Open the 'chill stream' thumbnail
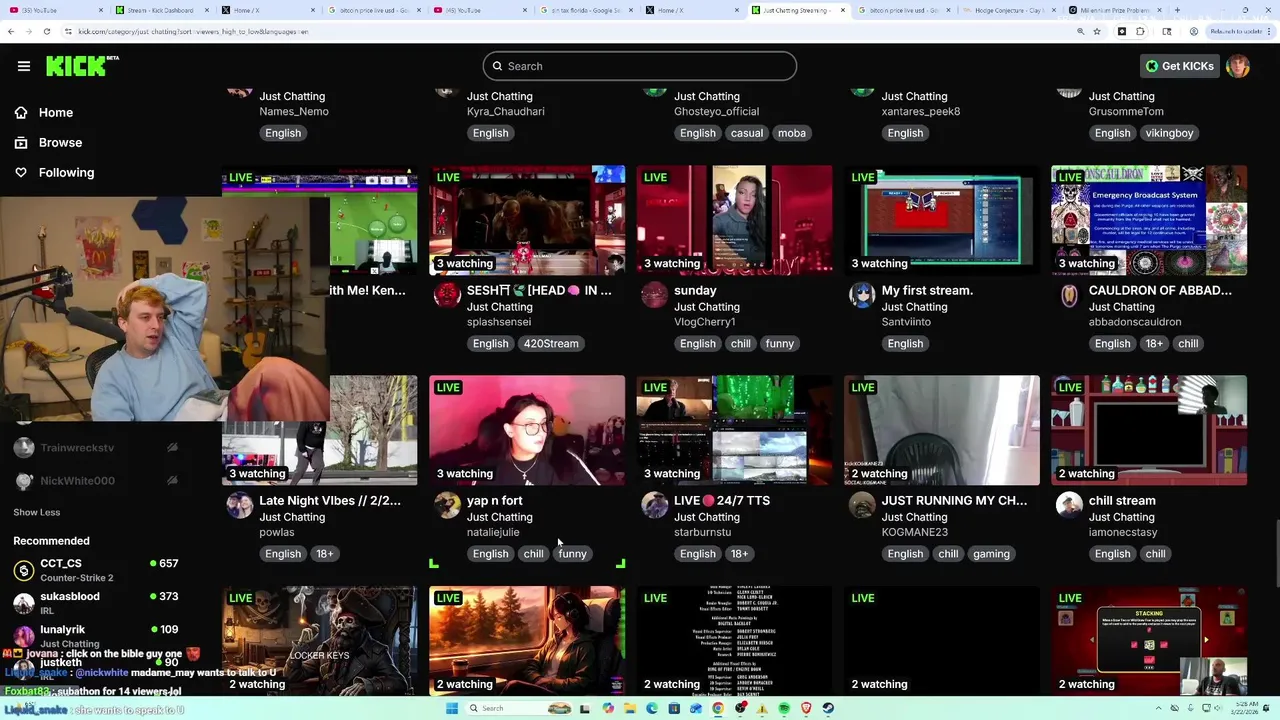The width and height of the screenshot is (1280, 720). (x=1149, y=430)
